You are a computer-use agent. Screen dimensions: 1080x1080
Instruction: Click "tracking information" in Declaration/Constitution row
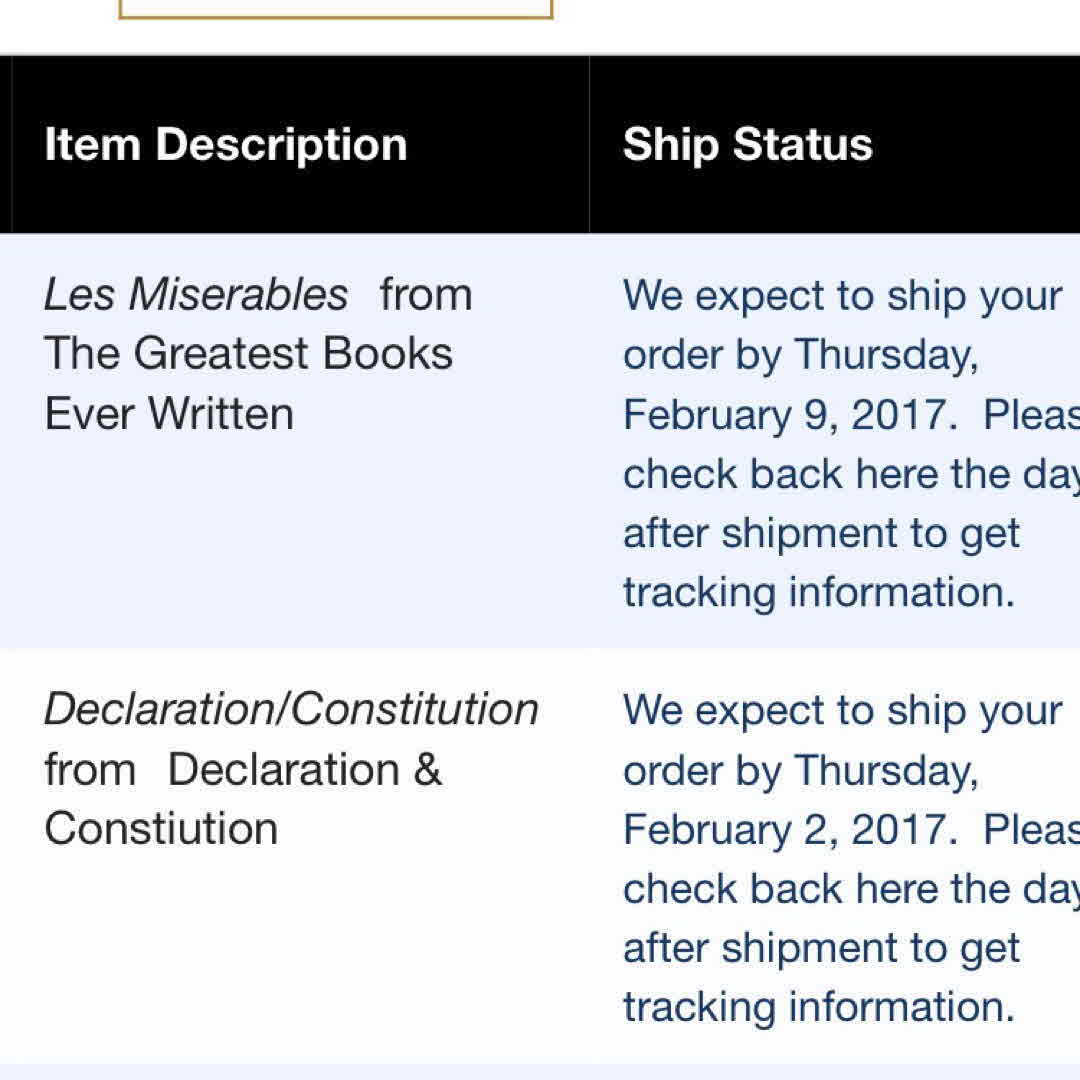818,1007
